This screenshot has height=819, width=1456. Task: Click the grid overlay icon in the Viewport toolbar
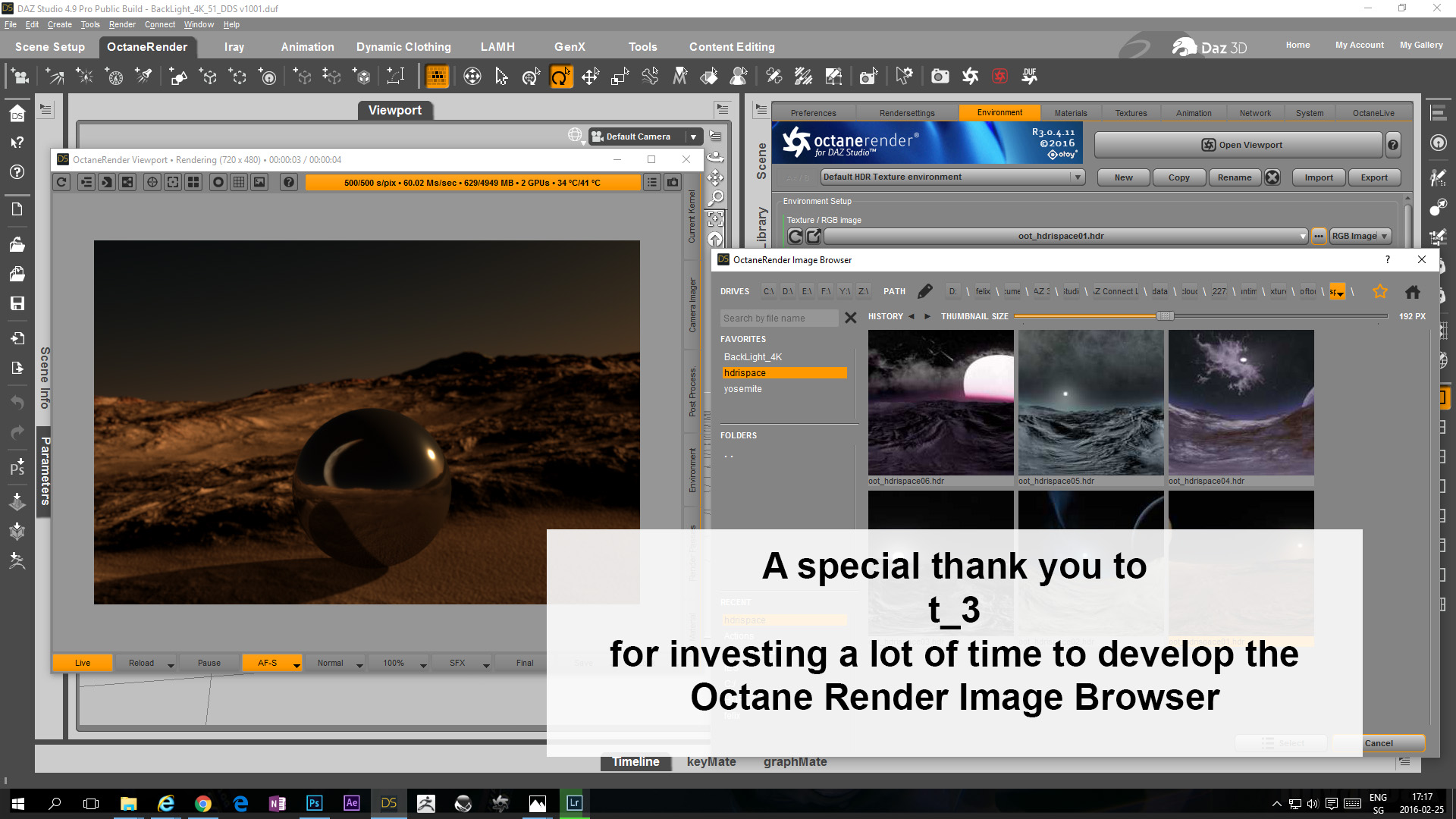239,182
